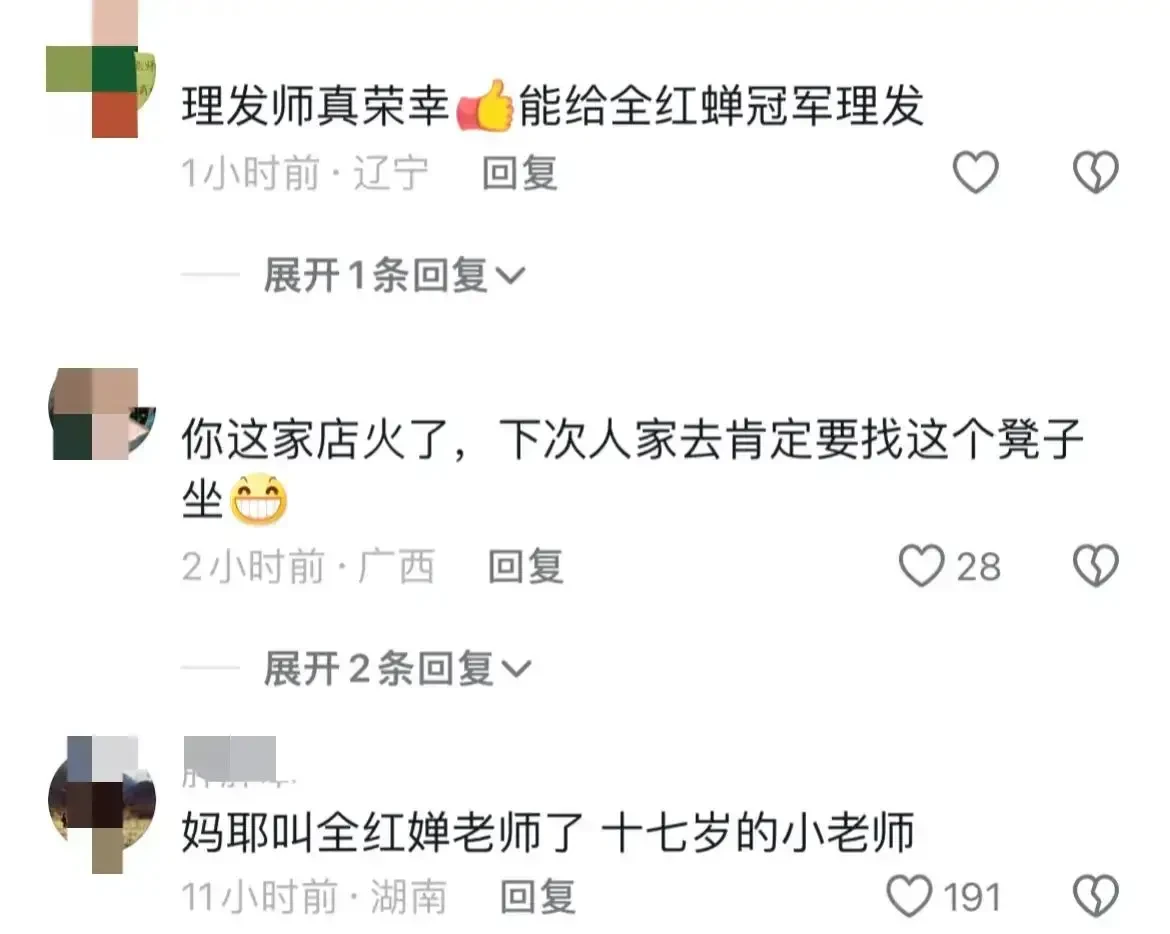Screen dimensions: 1170x934
Task: Expand 展开1条回复 replies
Action: point(394,275)
